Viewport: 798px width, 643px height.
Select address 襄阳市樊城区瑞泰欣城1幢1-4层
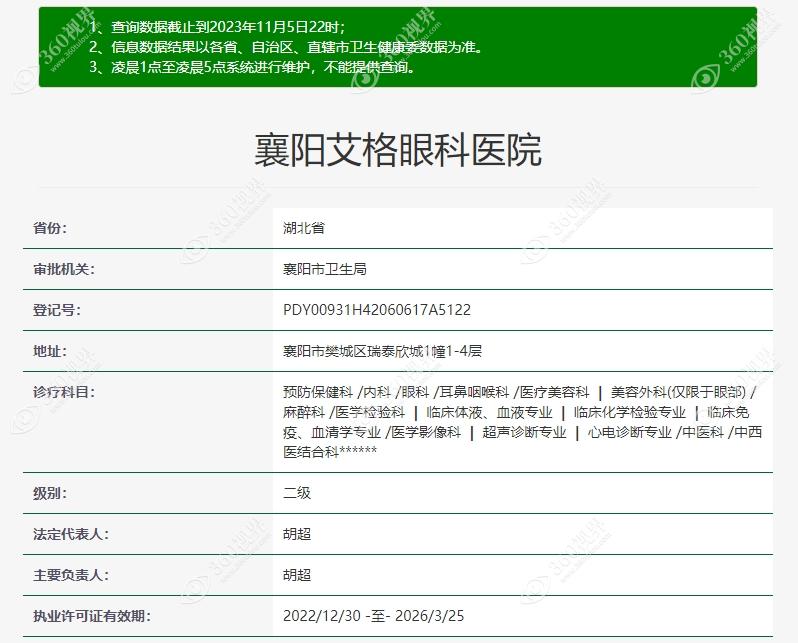(382, 351)
